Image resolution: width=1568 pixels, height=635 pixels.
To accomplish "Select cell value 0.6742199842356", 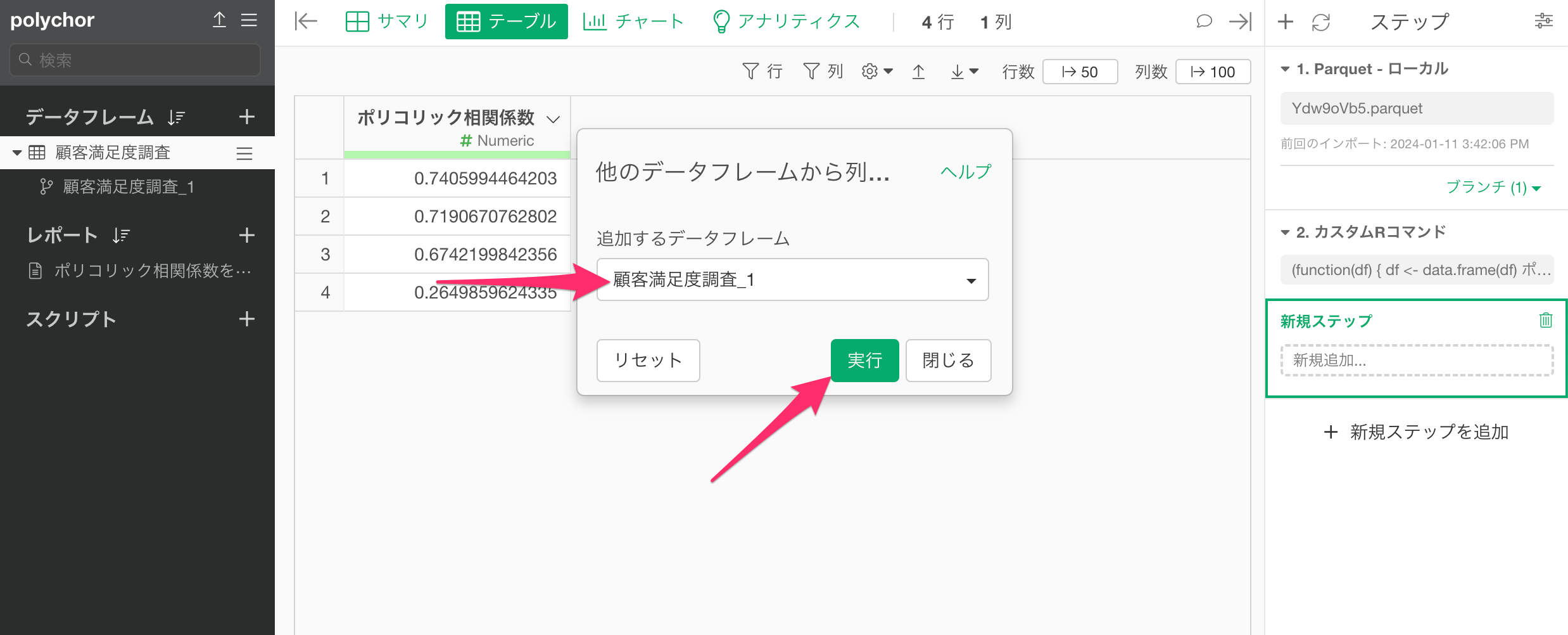I will tap(457, 254).
